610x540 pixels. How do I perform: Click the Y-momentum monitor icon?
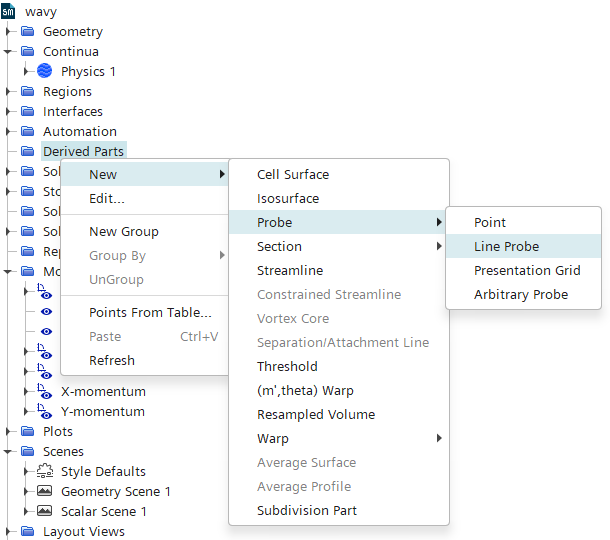pos(45,411)
